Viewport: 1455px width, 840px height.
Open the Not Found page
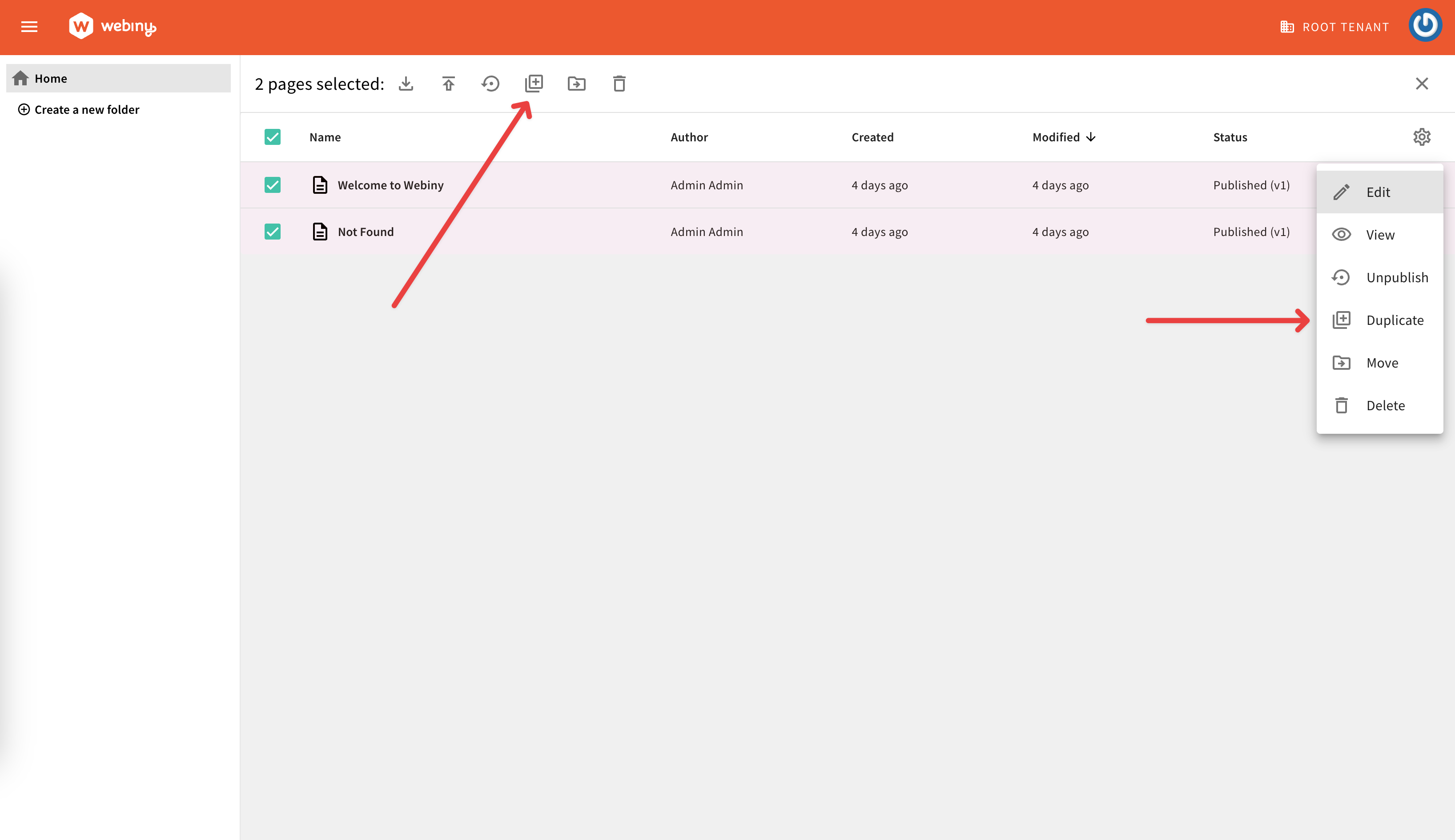tap(366, 232)
